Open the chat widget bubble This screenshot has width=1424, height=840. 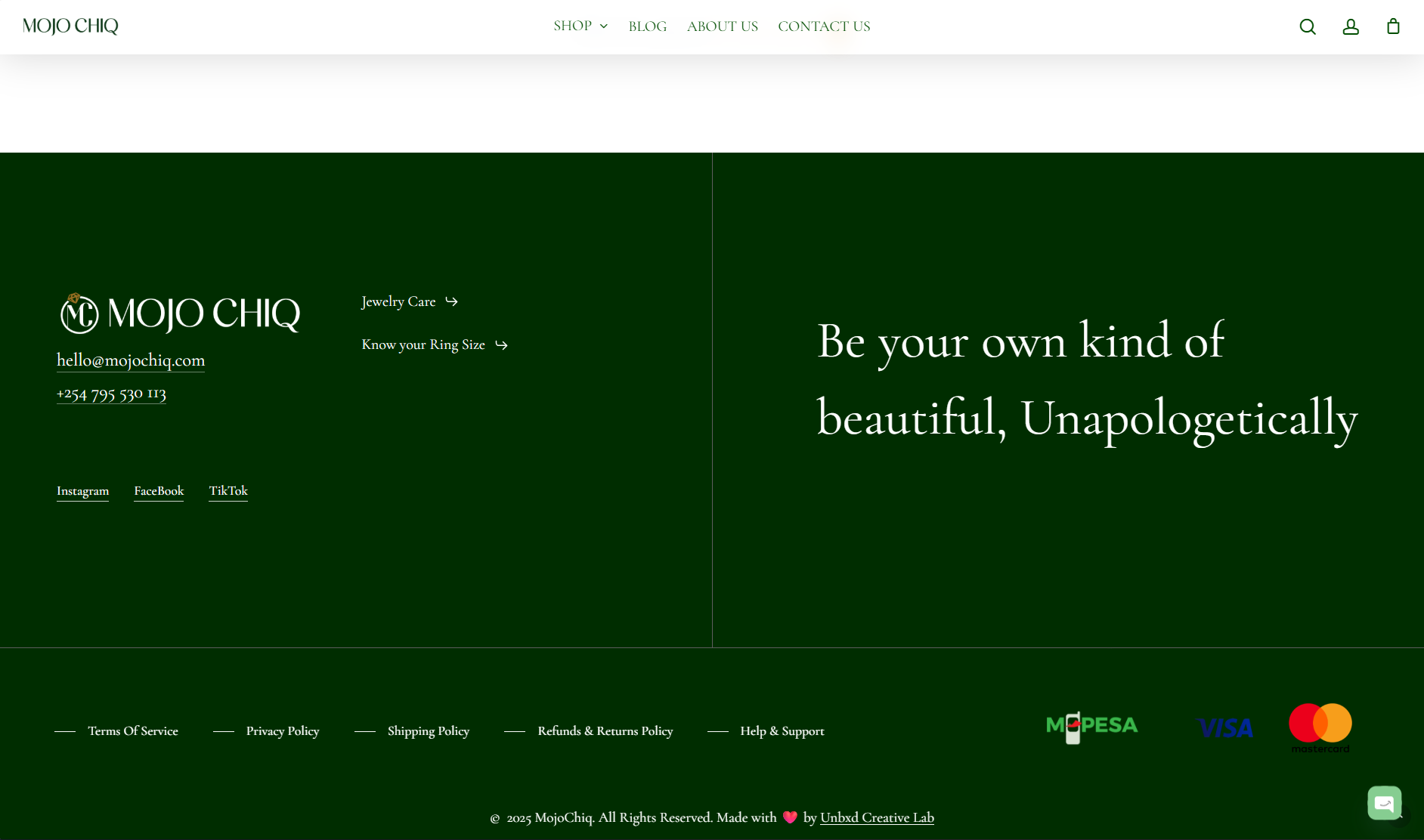(1384, 802)
